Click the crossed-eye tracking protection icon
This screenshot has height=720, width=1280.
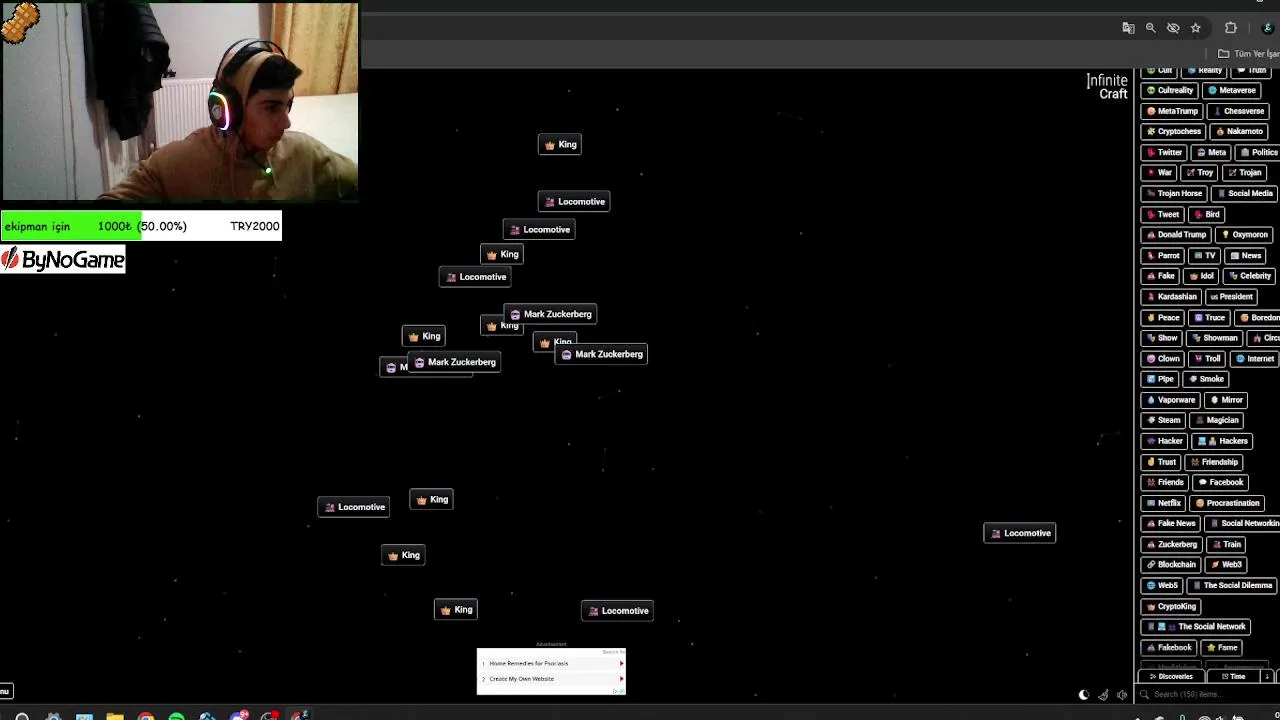click(1173, 28)
